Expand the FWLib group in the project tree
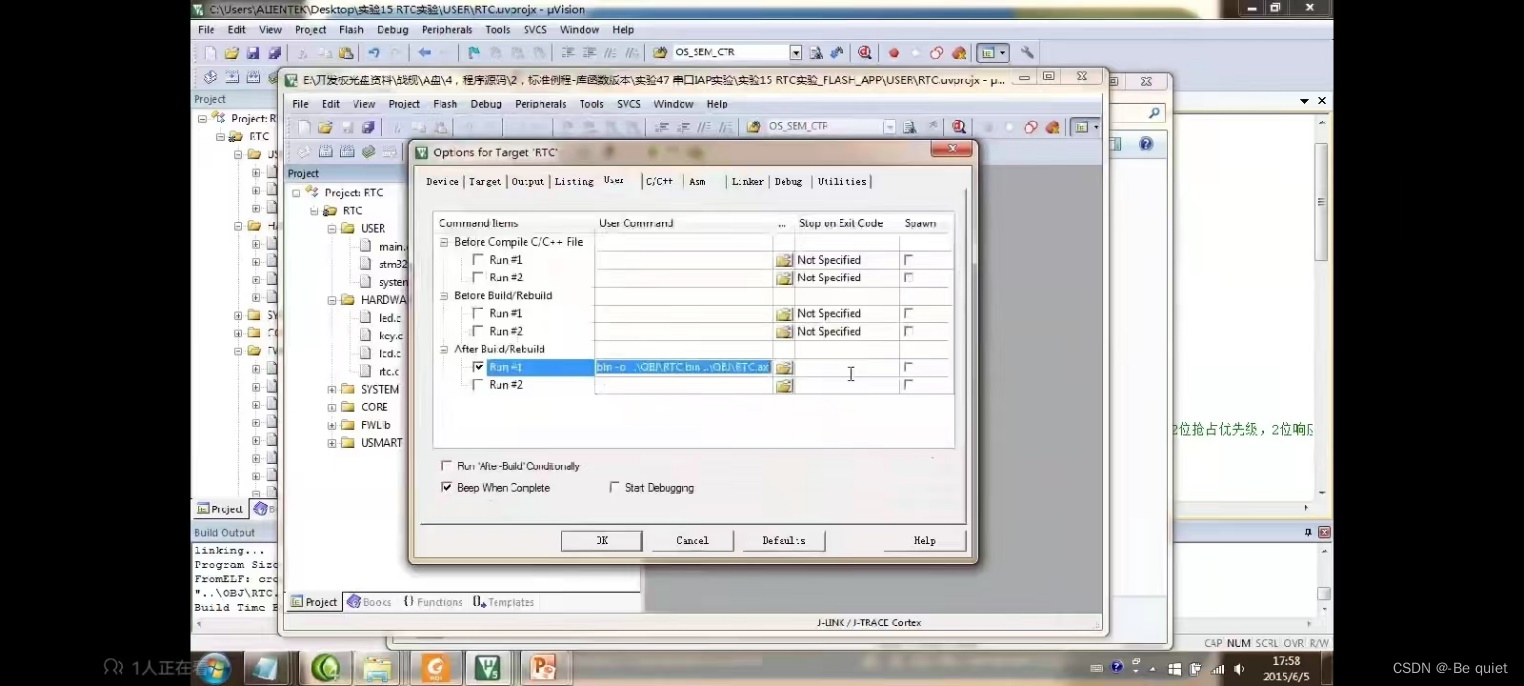The width and height of the screenshot is (1524, 686). (332, 424)
